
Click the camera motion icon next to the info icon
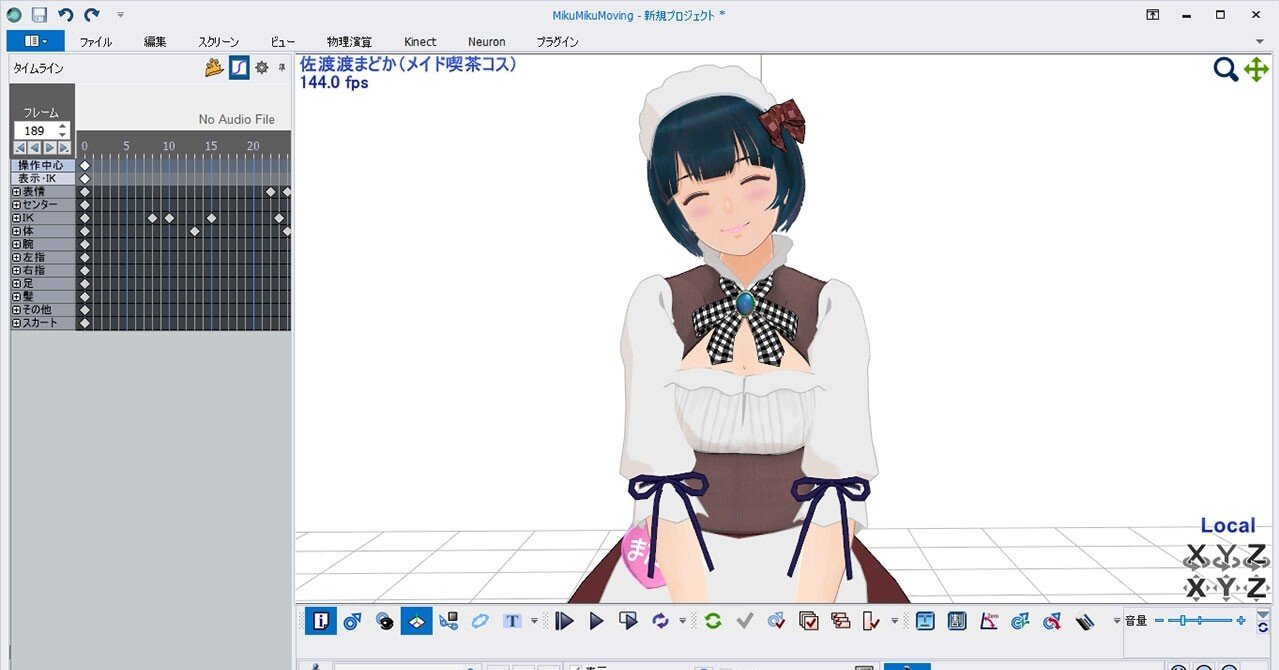click(x=351, y=621)
